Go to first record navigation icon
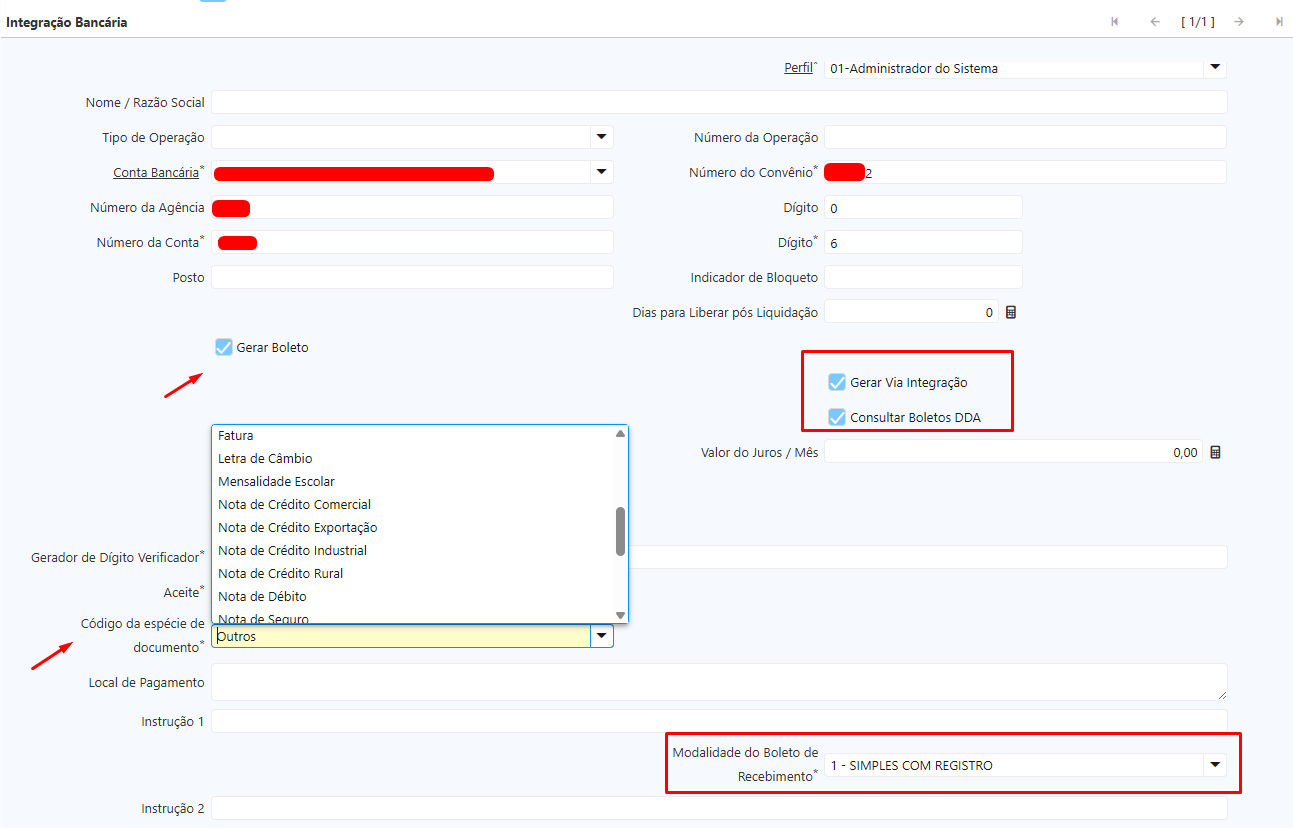The width and height of the screenshot is (1293, 828). coord(1114,22)
